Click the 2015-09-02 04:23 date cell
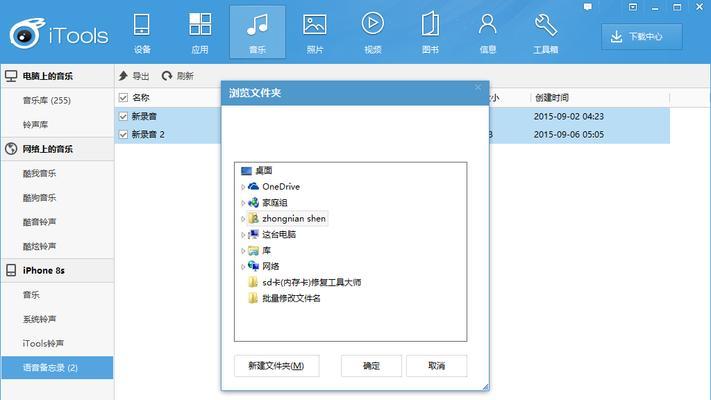Screen dimensions: 711x400 click(x=569, y=117)
